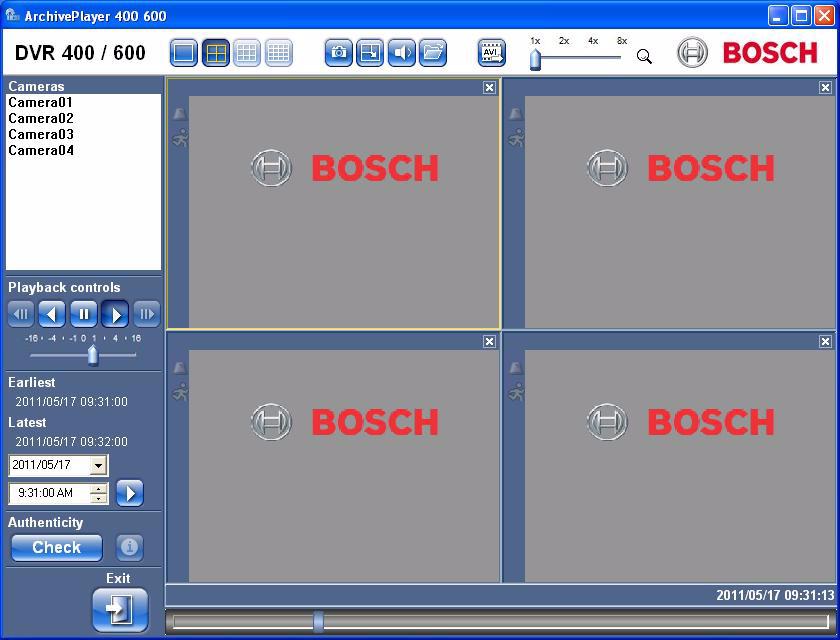Toggle audio with the speaker icon
The width and height of the screenshot is (840, 640).
point(401,53)
